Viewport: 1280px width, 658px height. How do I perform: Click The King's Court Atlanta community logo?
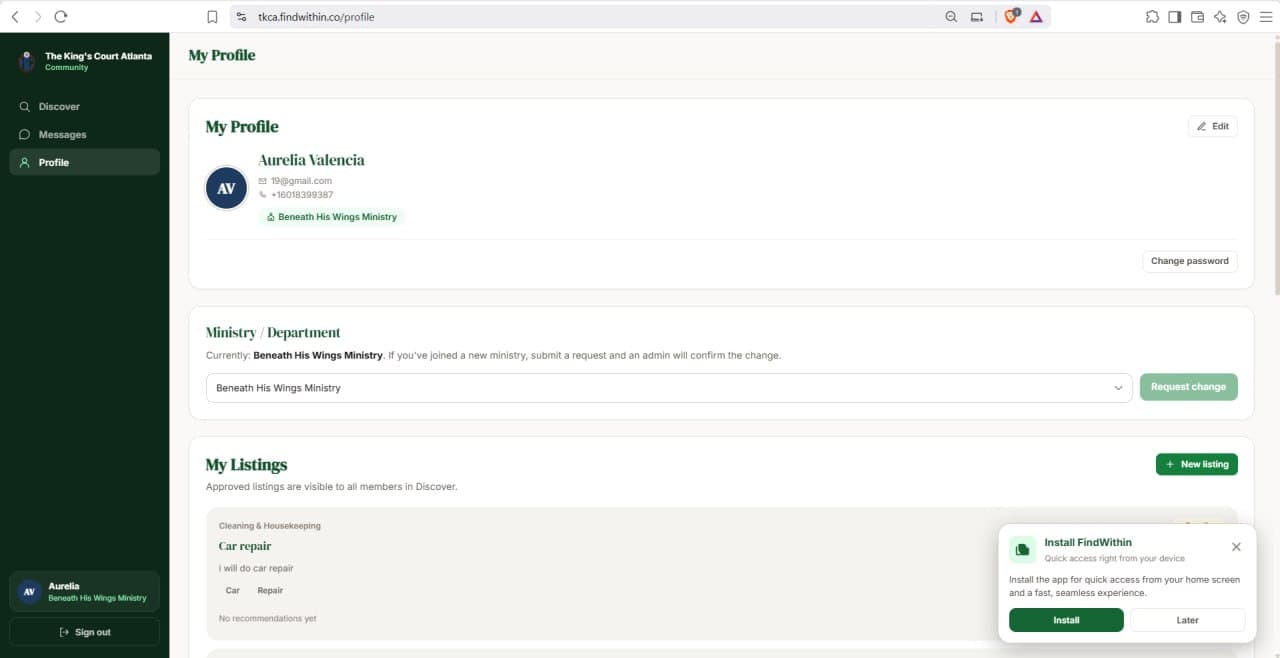[x=27, y=61]
